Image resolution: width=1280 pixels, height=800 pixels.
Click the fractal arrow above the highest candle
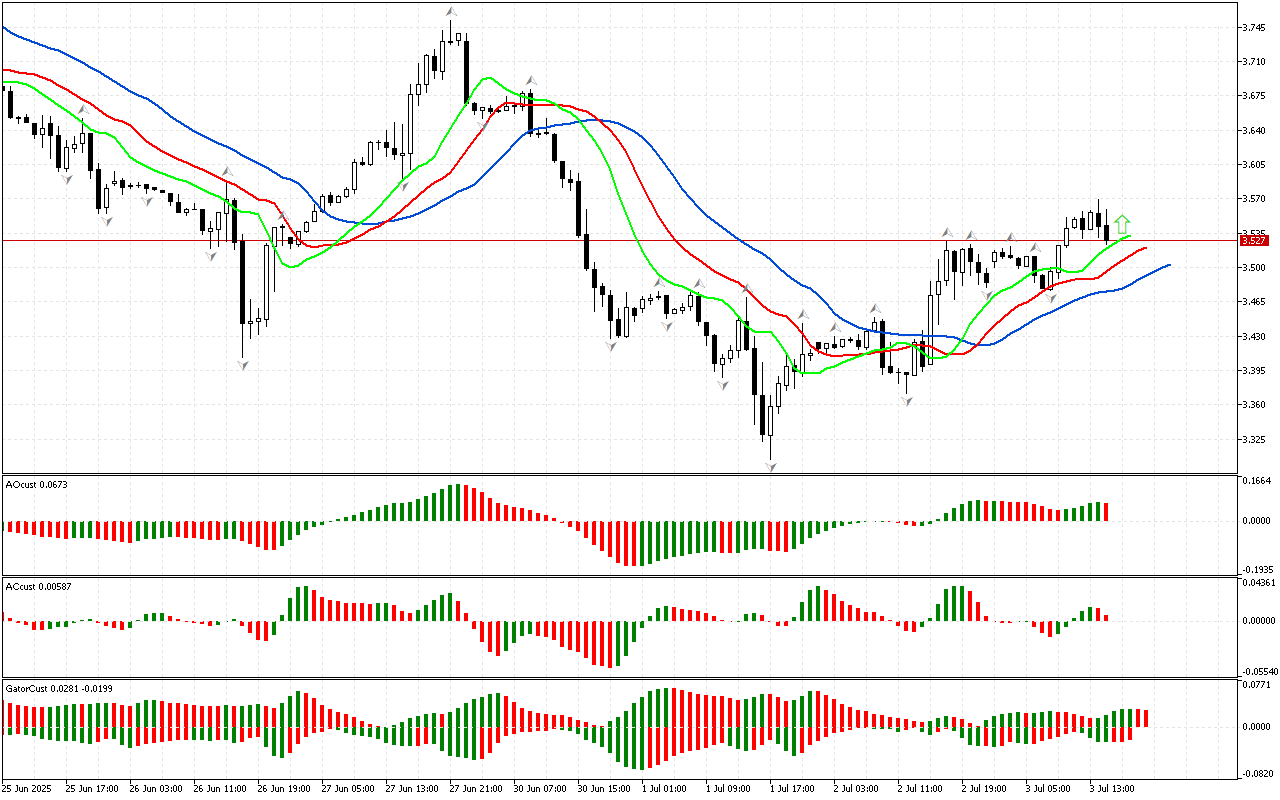coord(451,12)
